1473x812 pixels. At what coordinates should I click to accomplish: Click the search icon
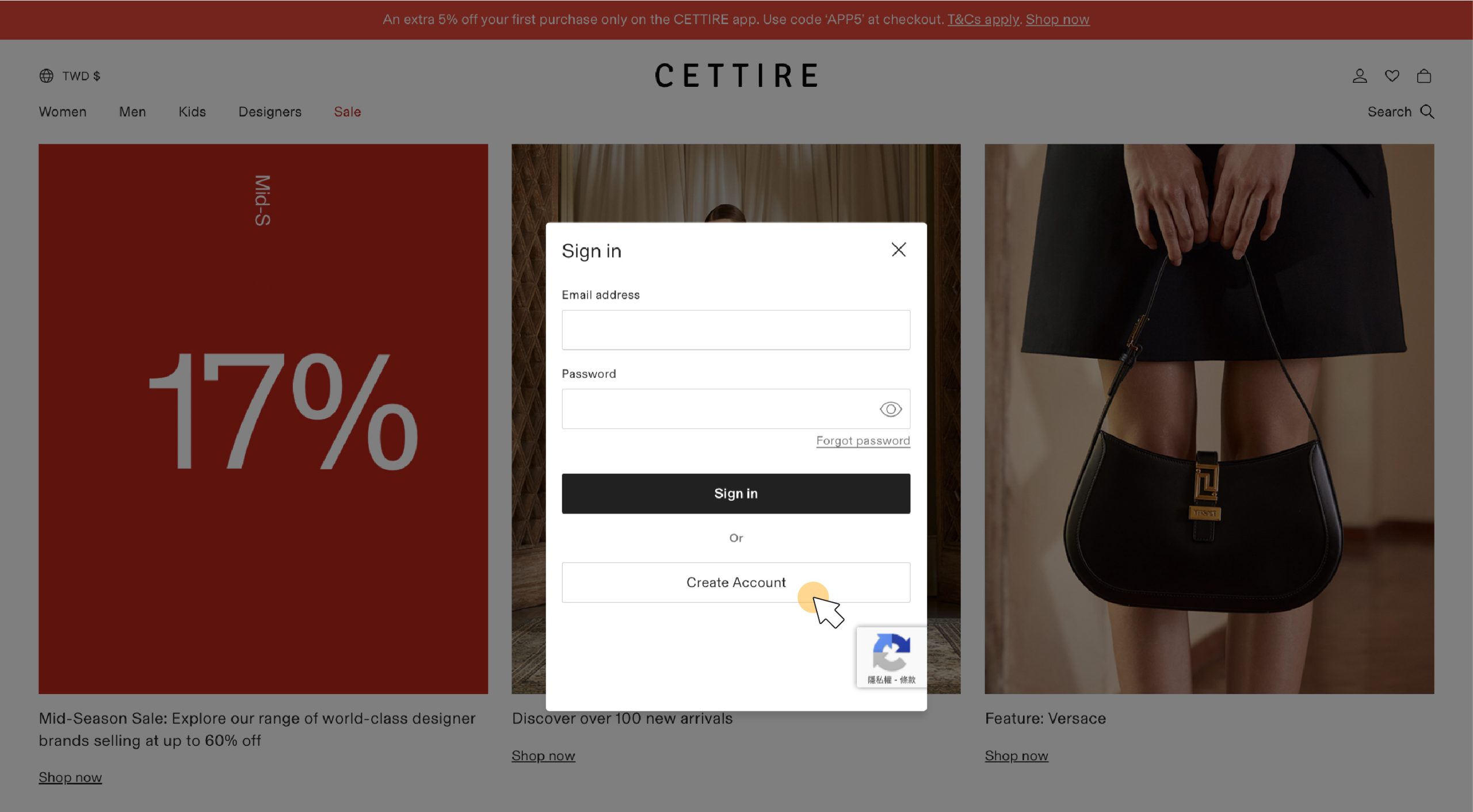tap(1428, 111)
